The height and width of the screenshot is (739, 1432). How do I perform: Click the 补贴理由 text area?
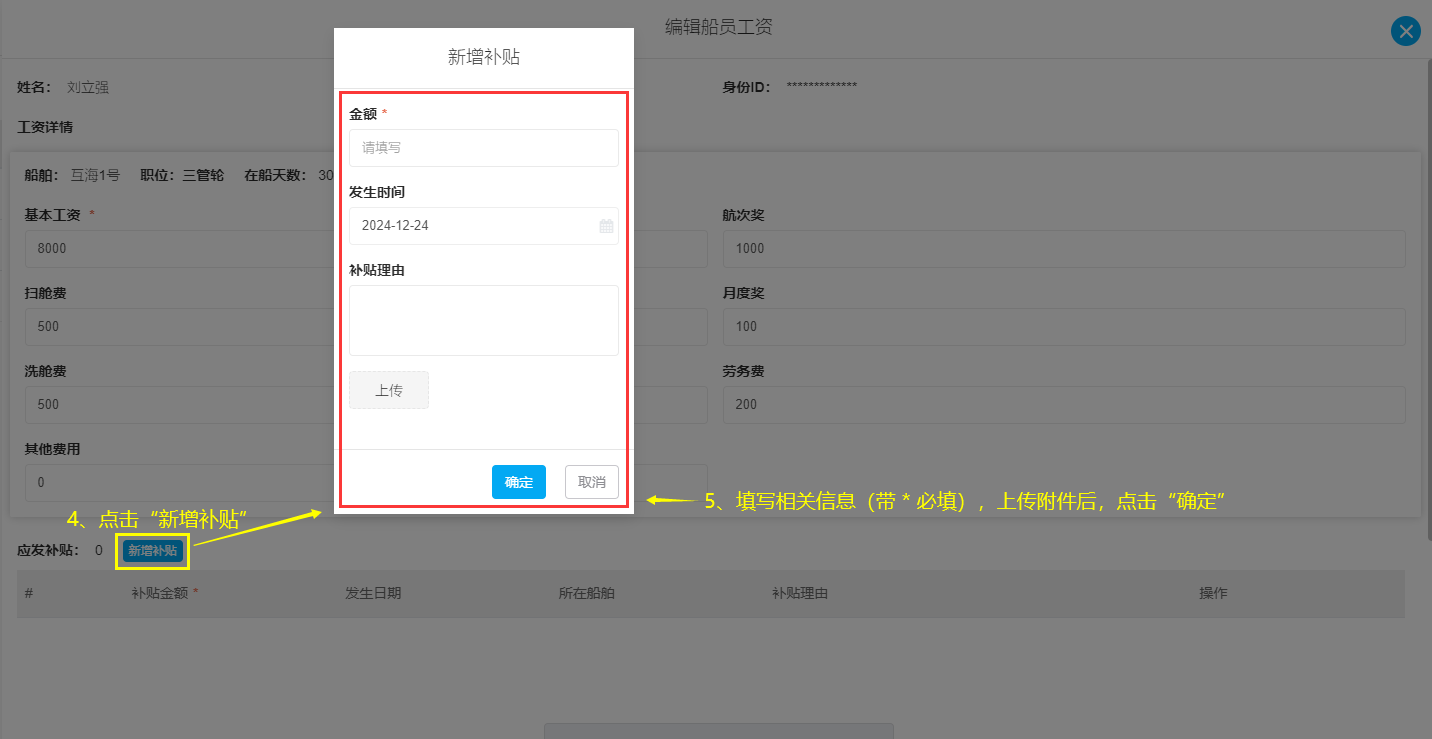point(484,320)
